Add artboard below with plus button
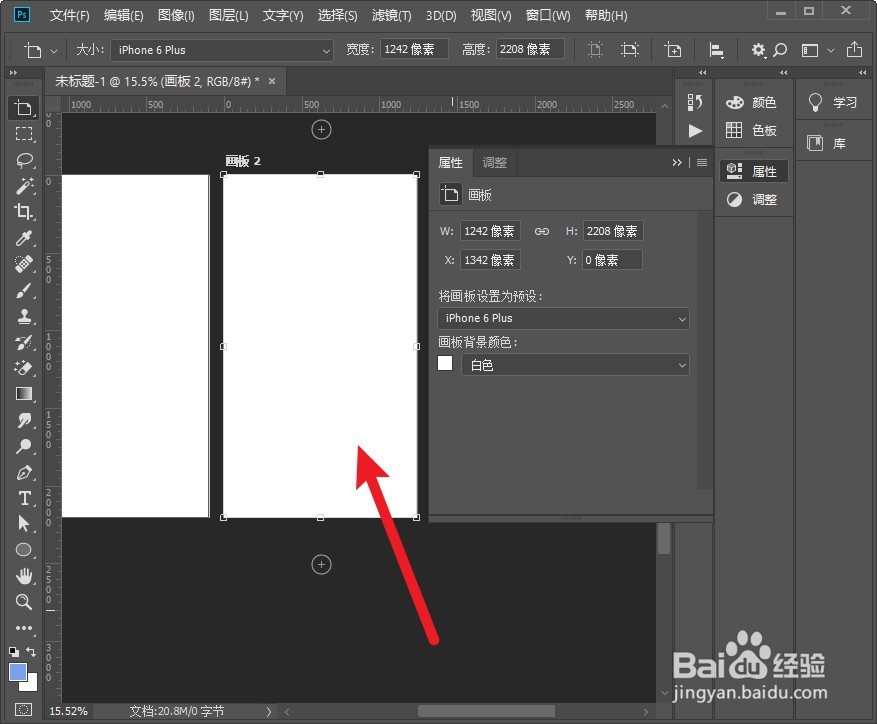This screenshot has height=724, width=877. tap(321, 565)
